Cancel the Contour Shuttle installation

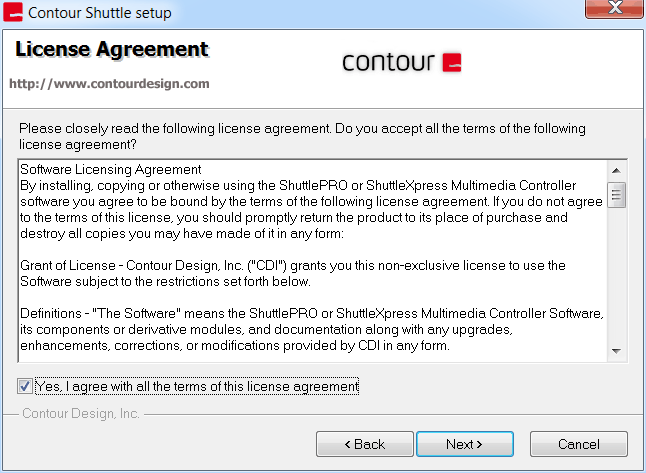[579, 444]
